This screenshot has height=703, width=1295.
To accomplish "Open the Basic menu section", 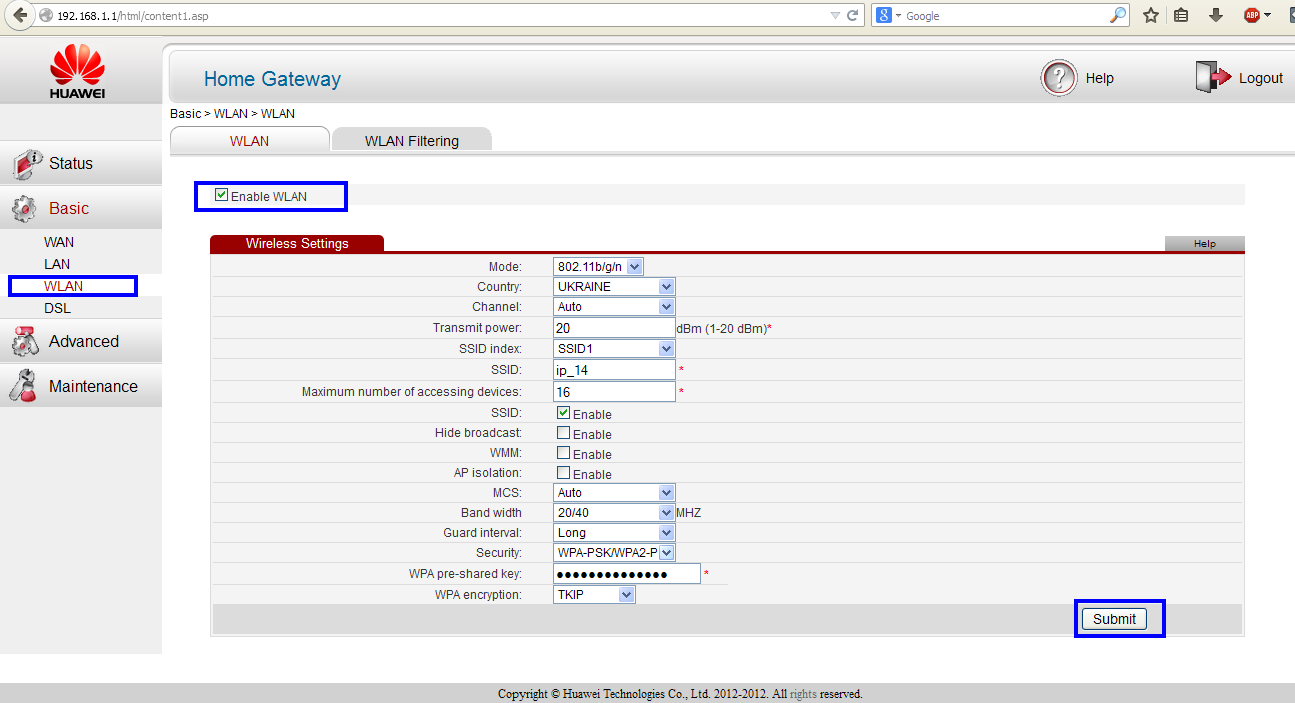I will (x=81, y=208).
